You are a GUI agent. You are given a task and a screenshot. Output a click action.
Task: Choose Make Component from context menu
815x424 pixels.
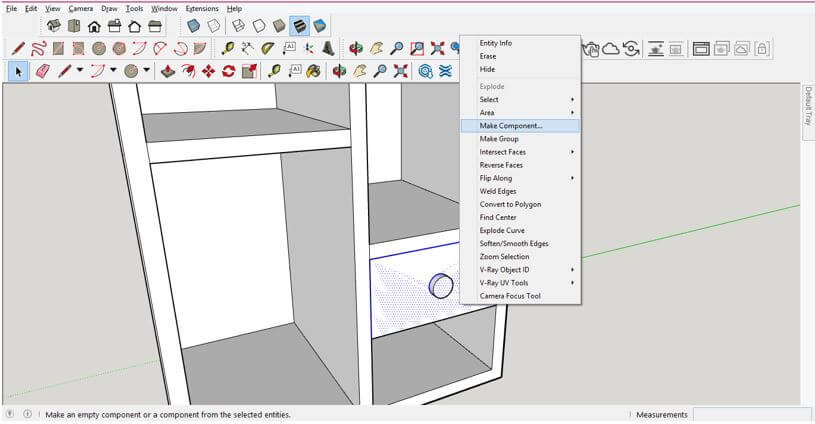(x=520, y=126)
